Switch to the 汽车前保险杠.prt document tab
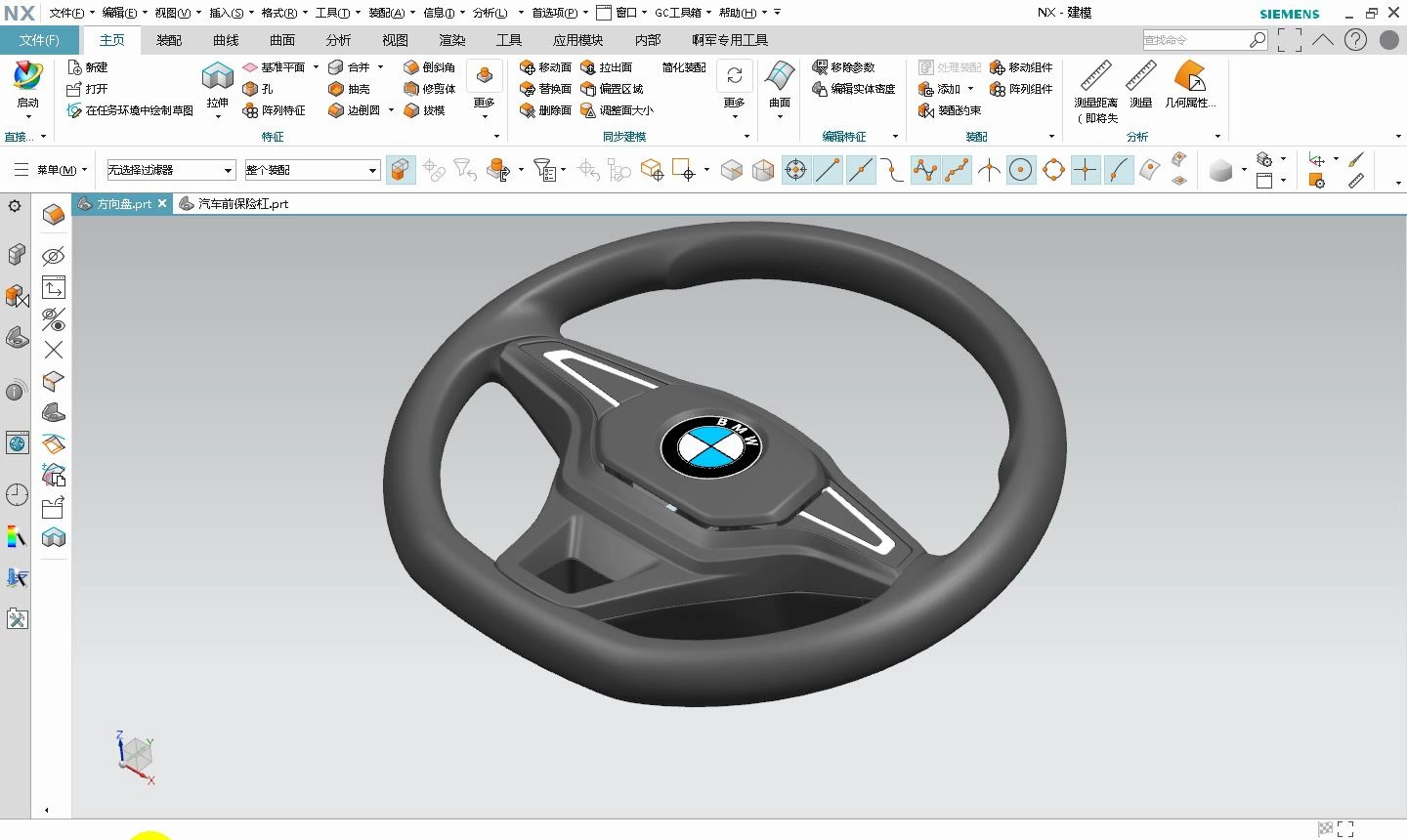This screenshot has width=1407, height=840. click(x=234, y=204)
